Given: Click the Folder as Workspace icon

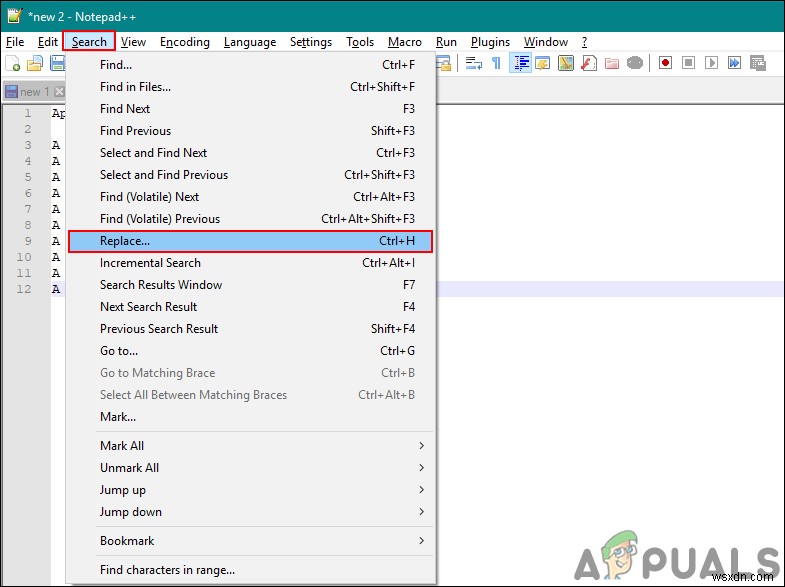Looking at the screenshot, I should click(612, 63).
